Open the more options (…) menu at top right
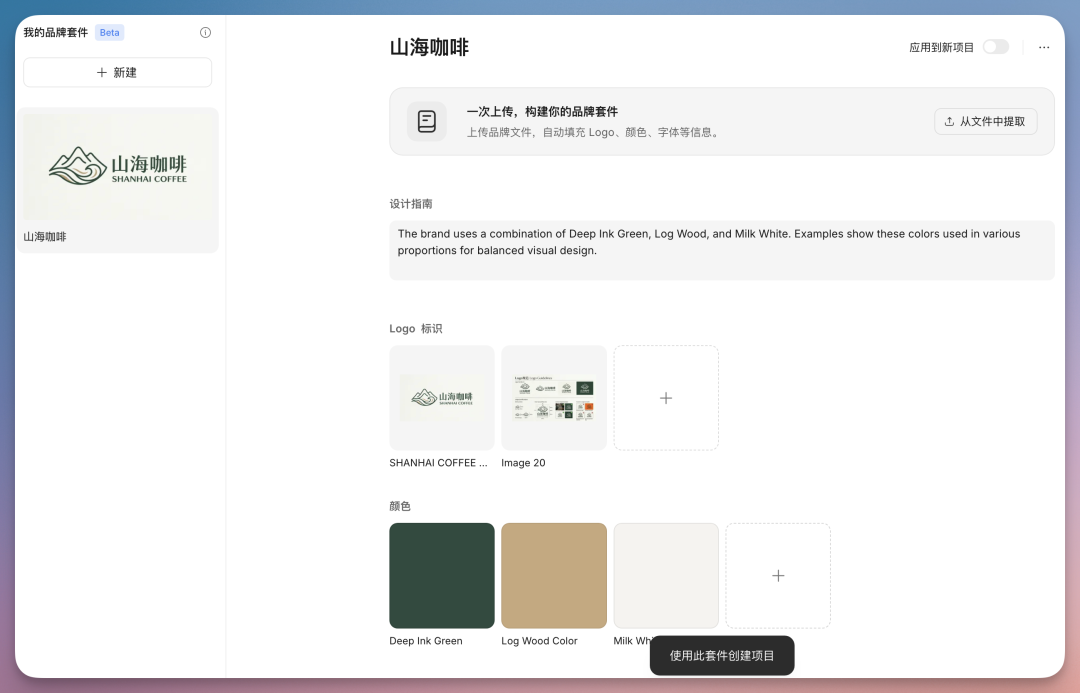The image size is (1080, 693). click(x=1044, y=47)
